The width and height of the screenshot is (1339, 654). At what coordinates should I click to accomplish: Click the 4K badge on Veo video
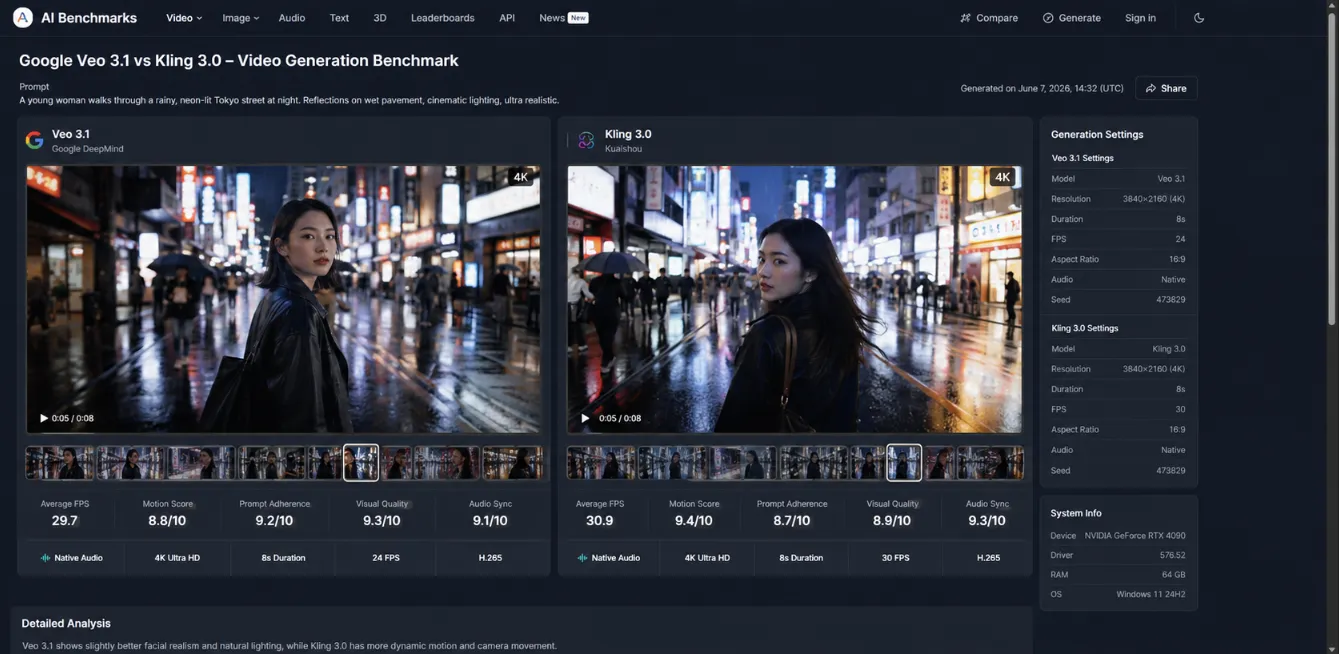pyautogui.click(x=520, y=177)
